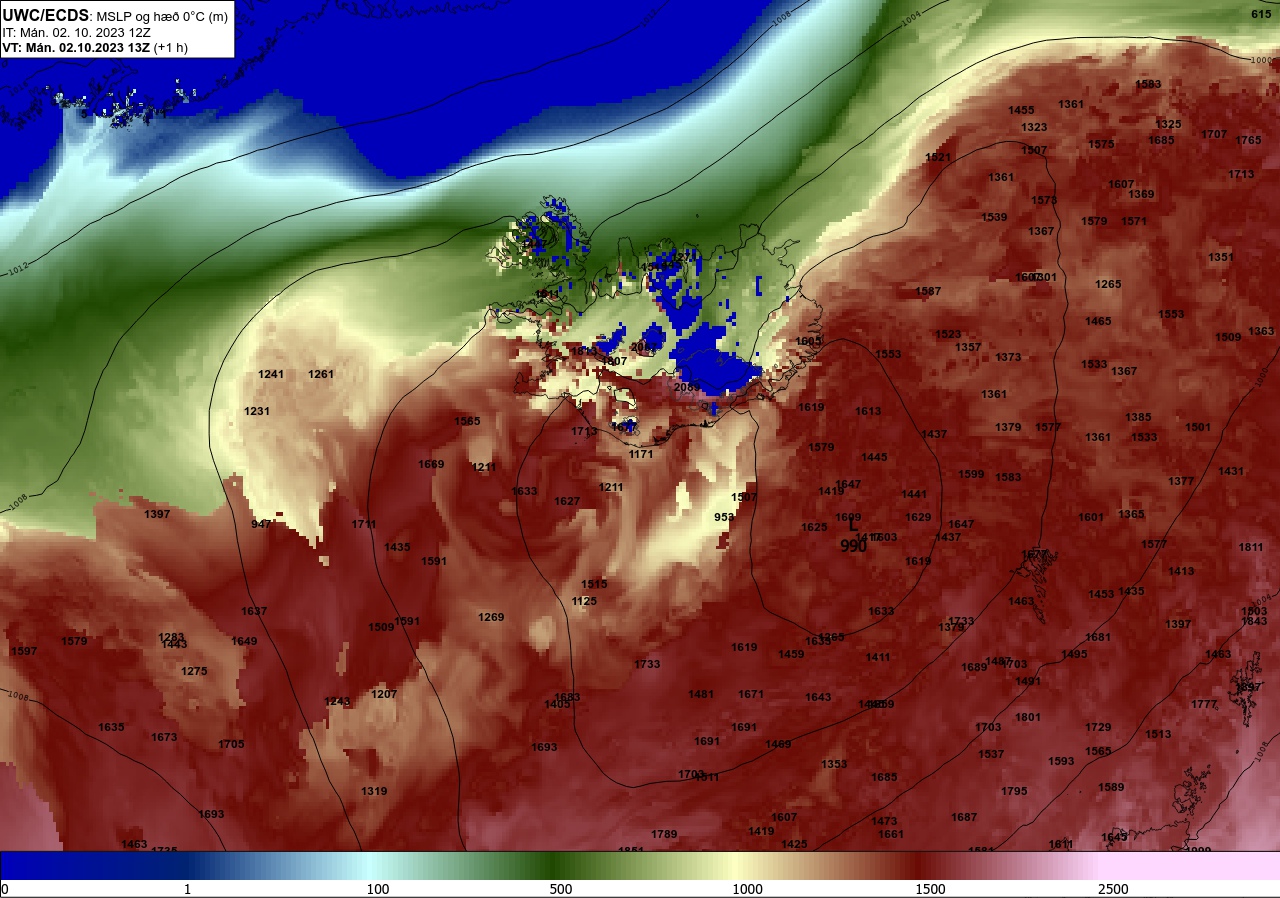Click the 1363 height value
The image size is (1280, 898).
tap(1261, 331)
